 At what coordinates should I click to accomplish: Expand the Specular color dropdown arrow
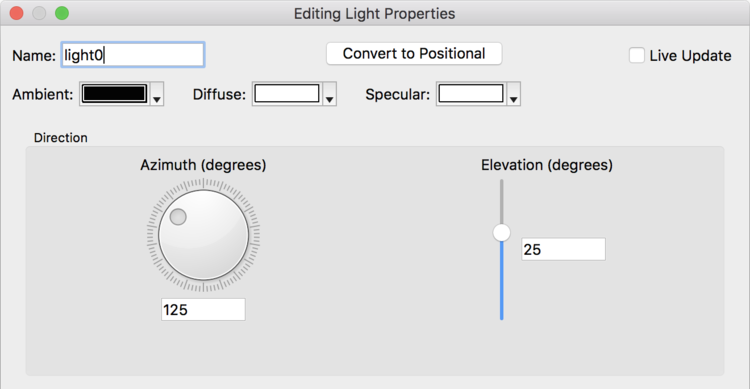(514, 94)
